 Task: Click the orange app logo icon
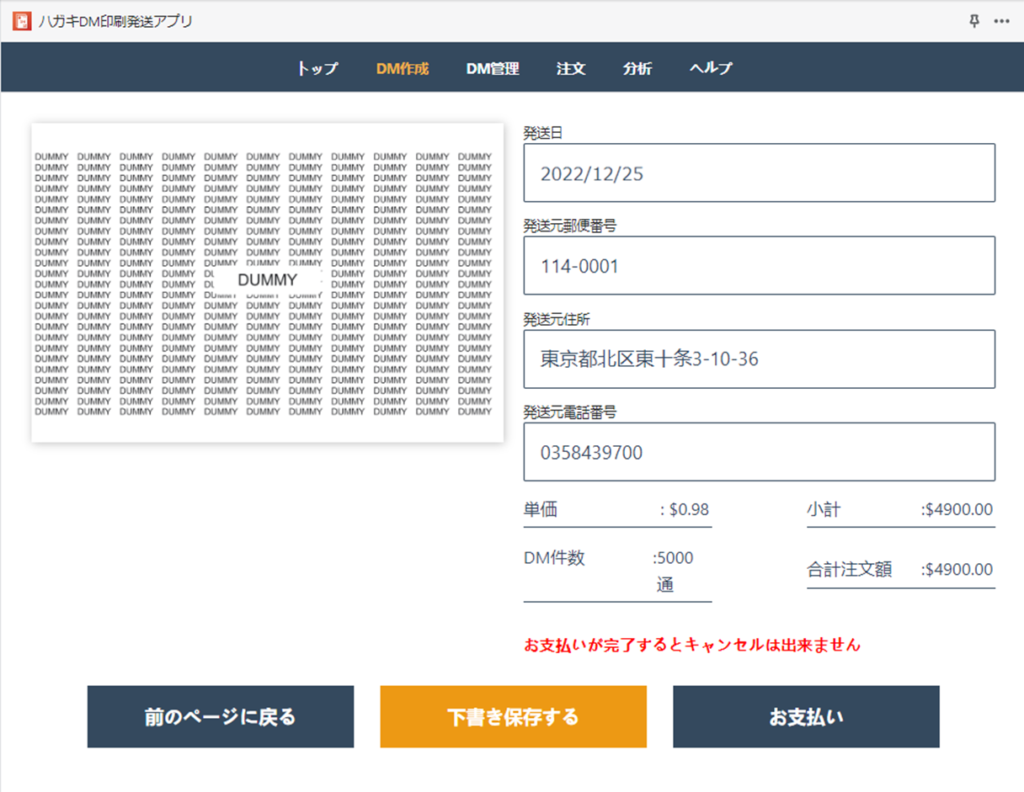[x=20, y=21]
